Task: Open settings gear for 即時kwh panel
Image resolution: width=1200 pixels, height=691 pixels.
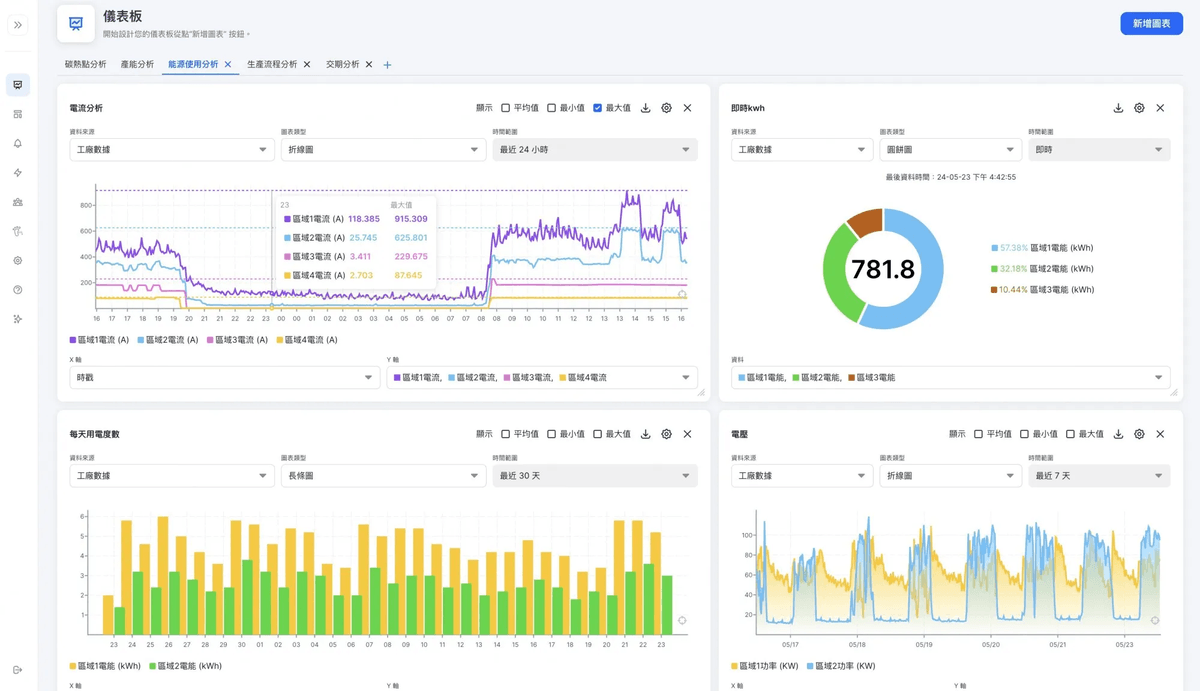Action: [1139, 108]
